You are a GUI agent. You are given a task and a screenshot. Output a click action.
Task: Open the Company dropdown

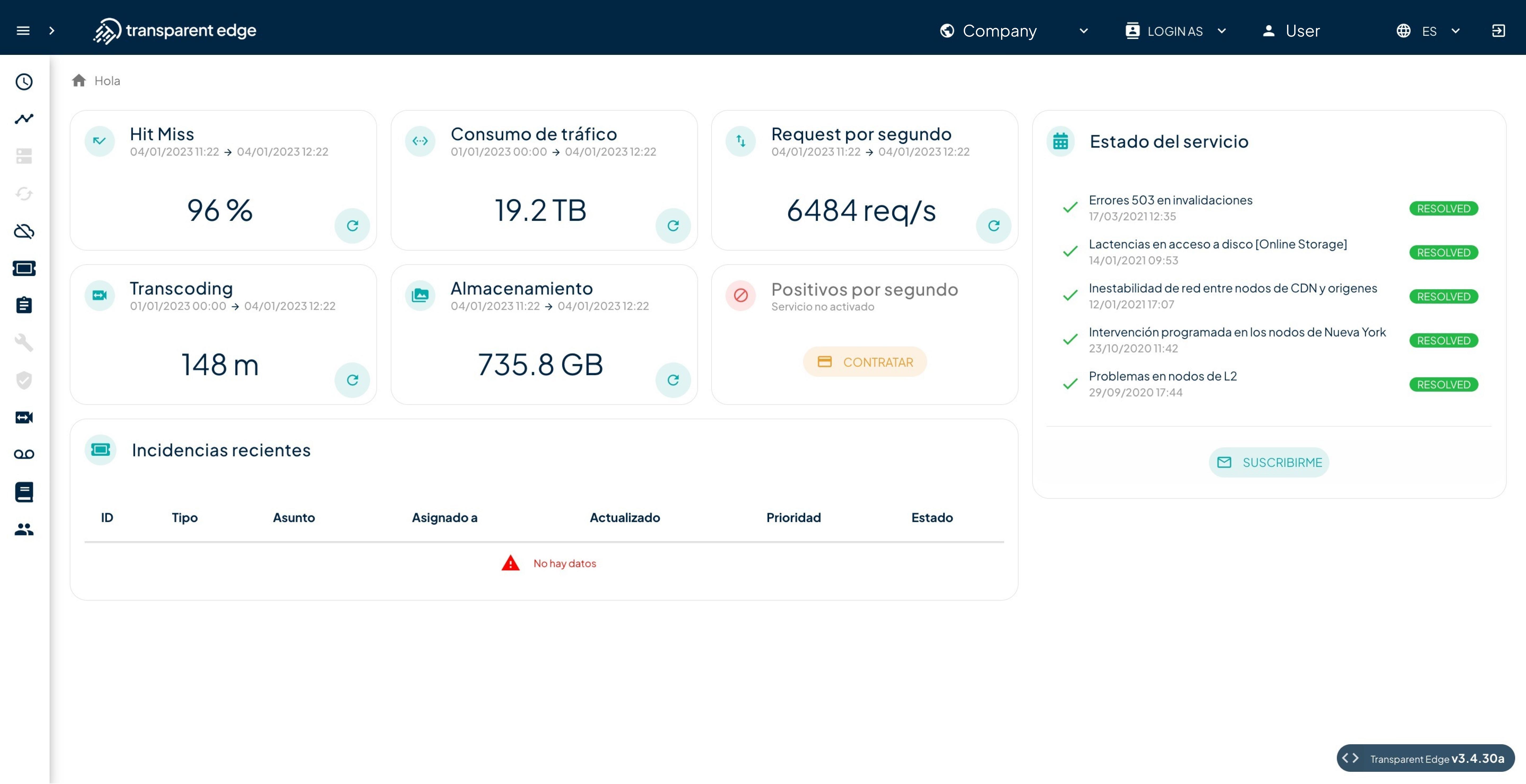click(1014, 31)
